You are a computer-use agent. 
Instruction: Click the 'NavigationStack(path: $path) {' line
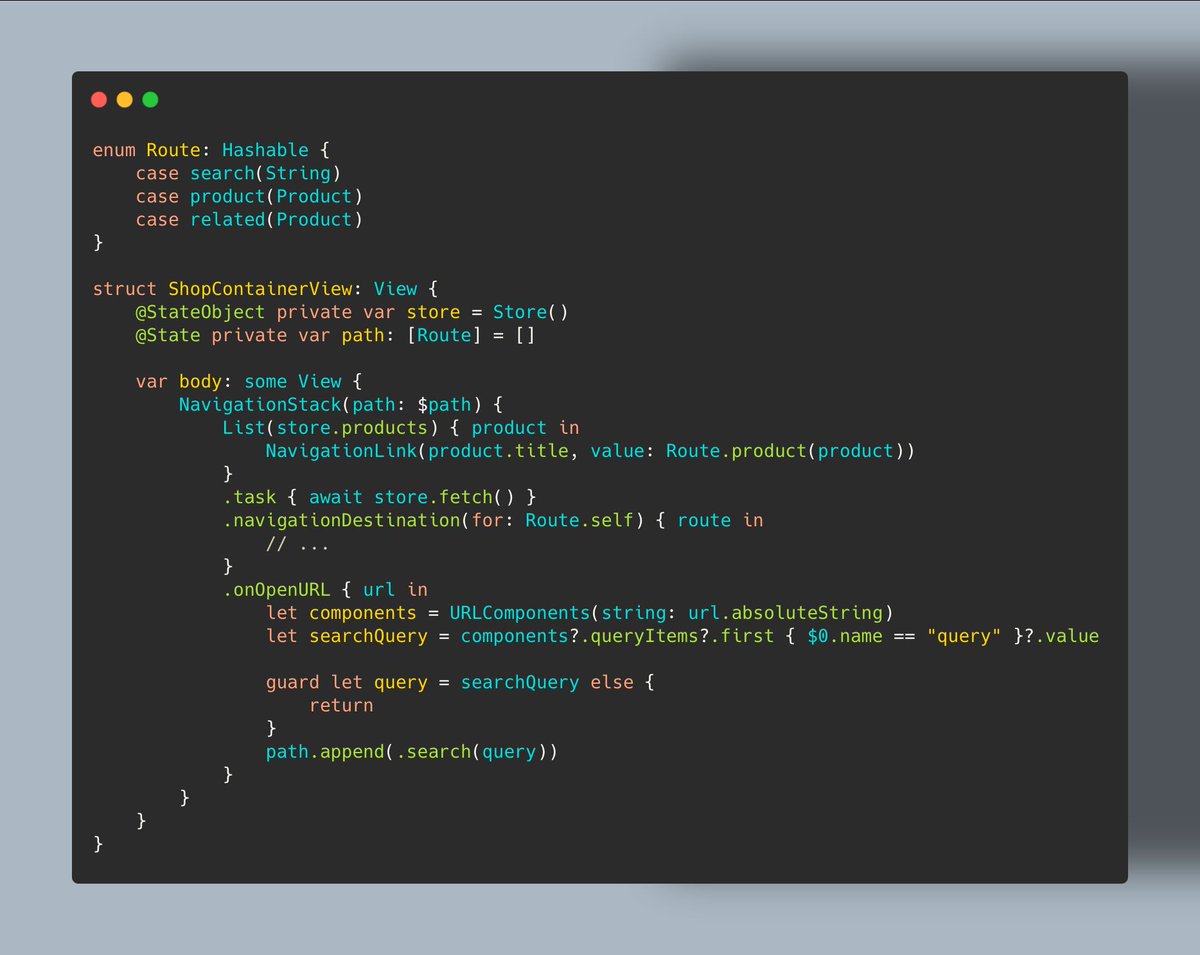[x=341, y=404]
